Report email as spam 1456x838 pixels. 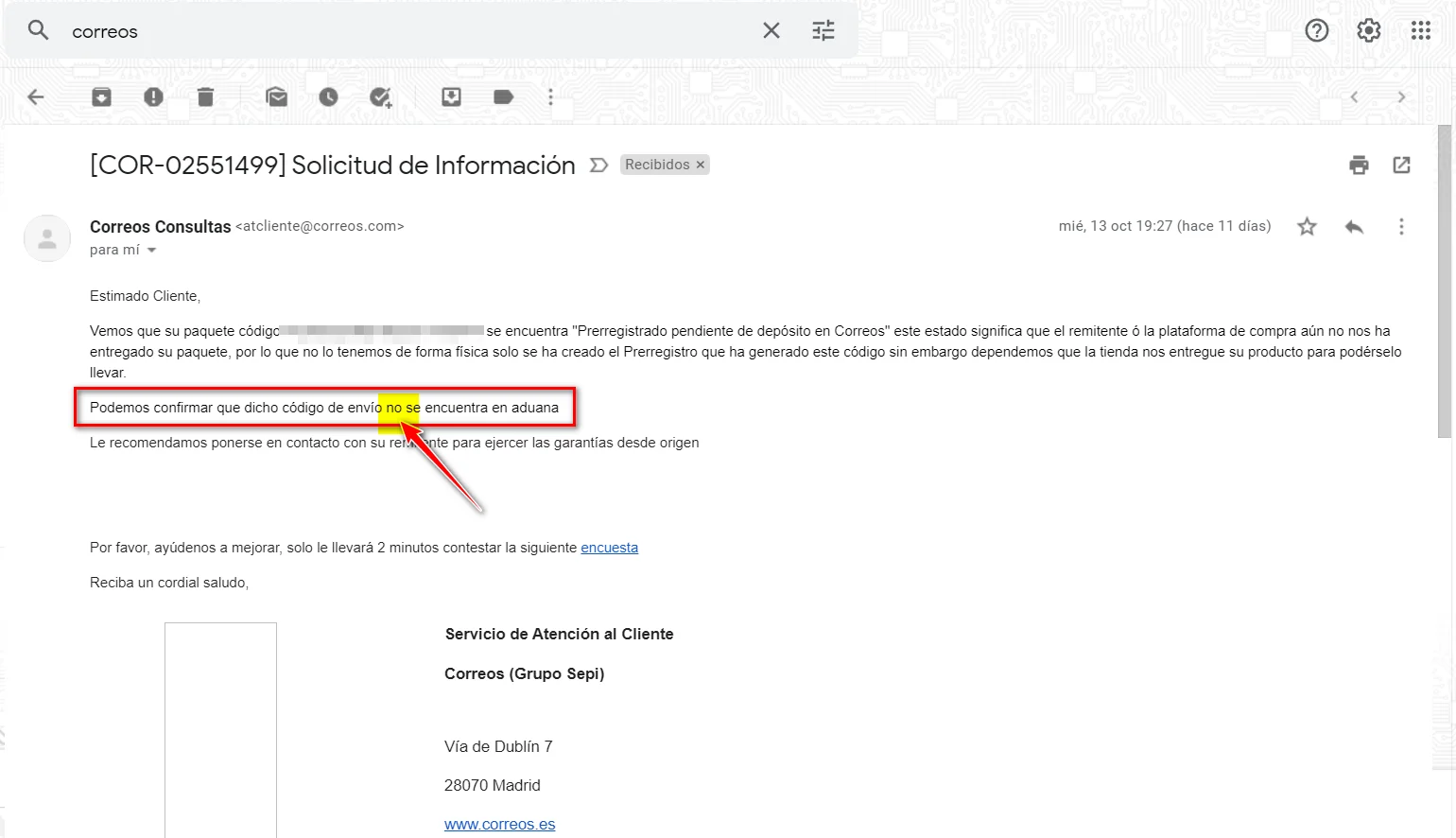click(153, 96)
